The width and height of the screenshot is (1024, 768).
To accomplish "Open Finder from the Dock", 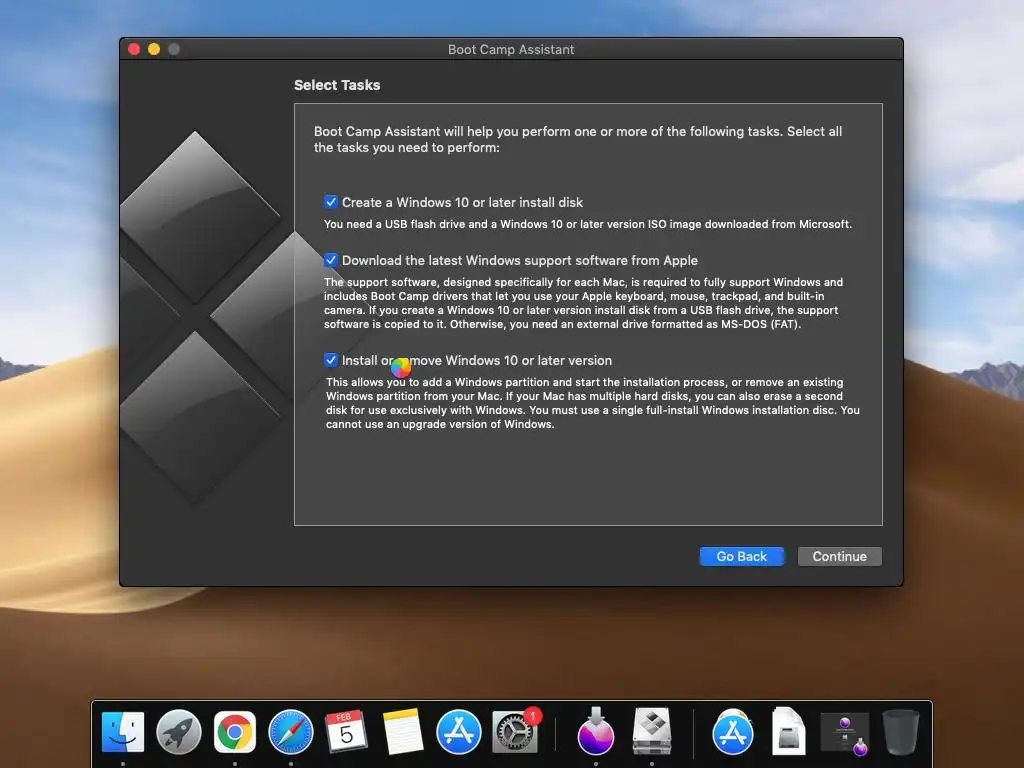I will point(123,732).
